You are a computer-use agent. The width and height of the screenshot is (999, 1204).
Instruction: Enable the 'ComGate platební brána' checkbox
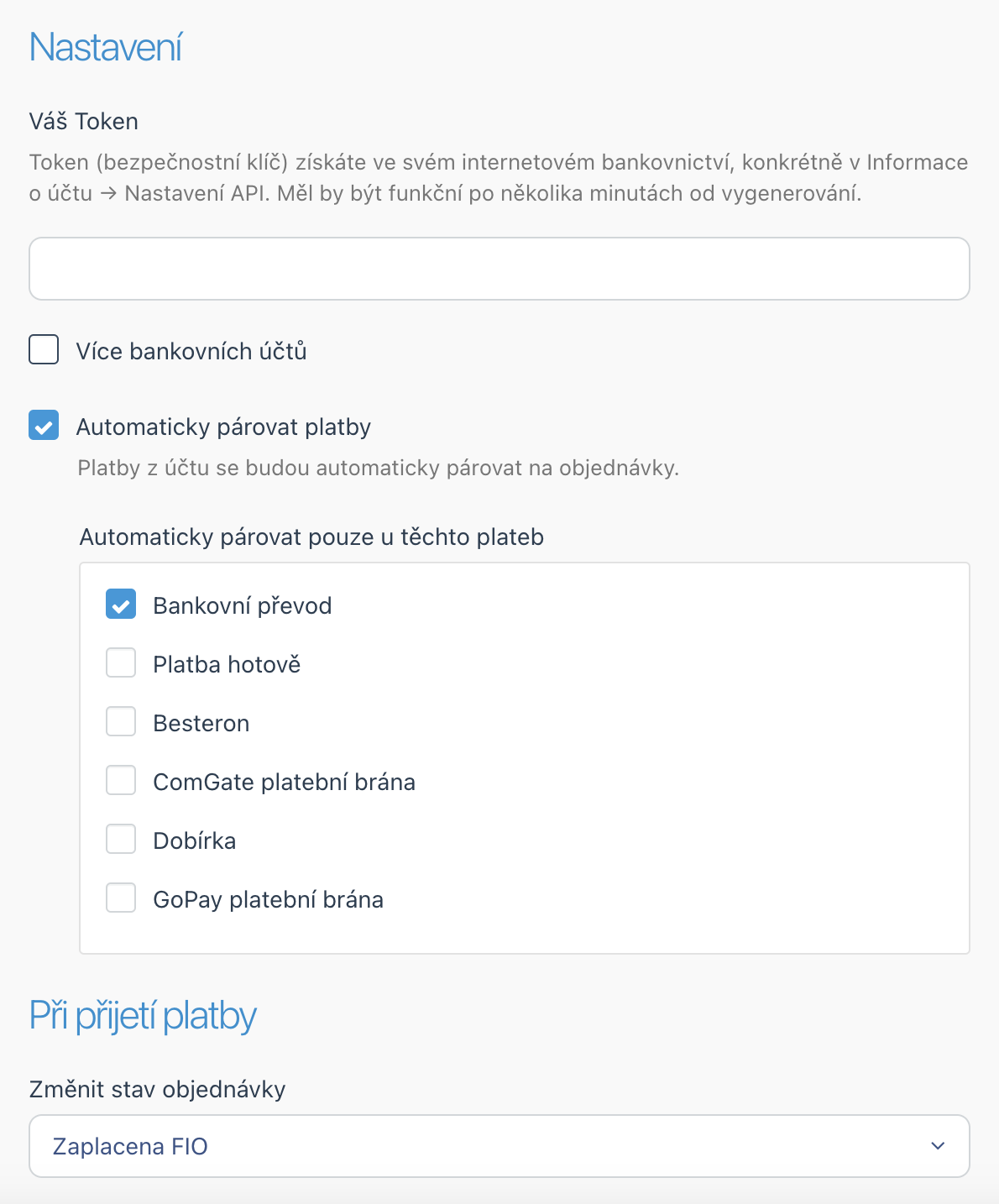coord(121,780)
